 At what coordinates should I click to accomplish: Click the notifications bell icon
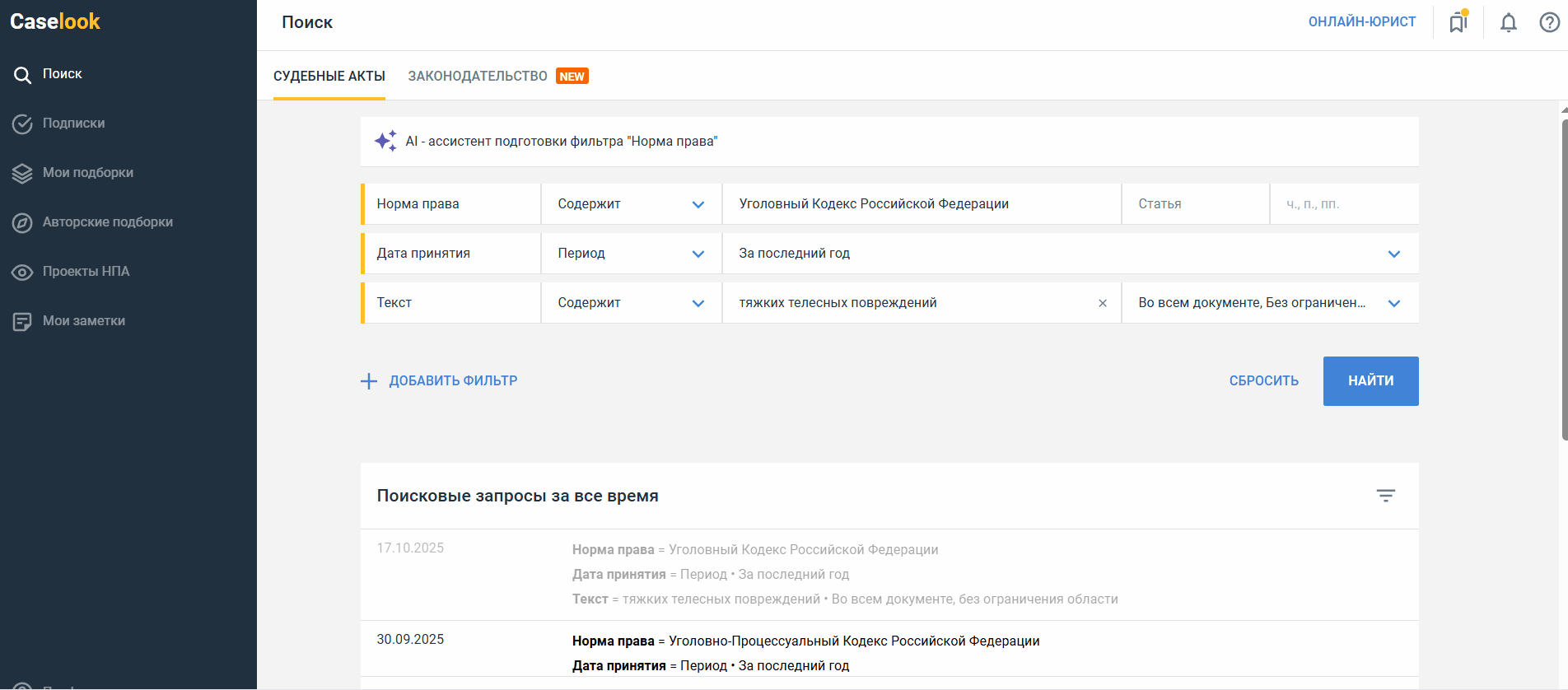tap(1508, 22)
